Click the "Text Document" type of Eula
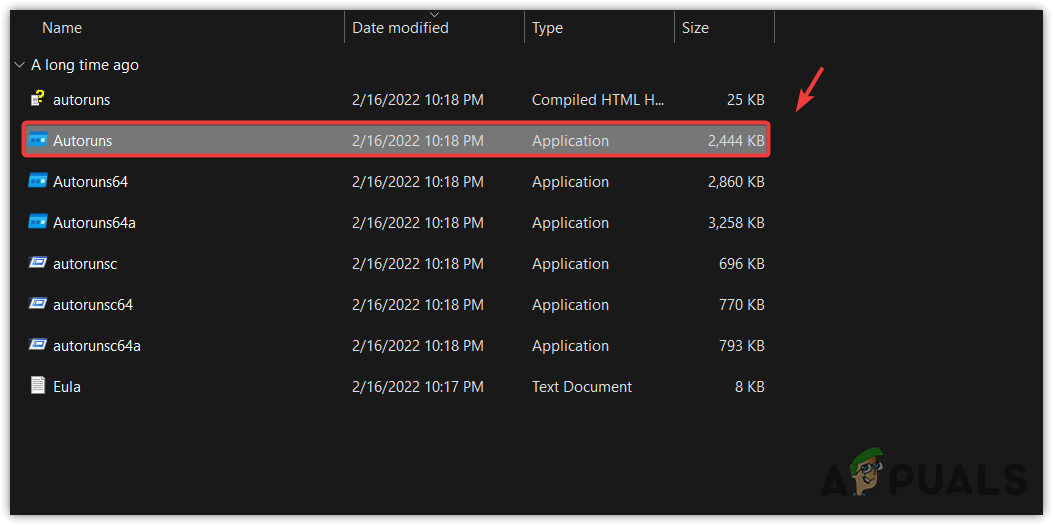This screenshot has height=525, width=1053. point(582,386)
